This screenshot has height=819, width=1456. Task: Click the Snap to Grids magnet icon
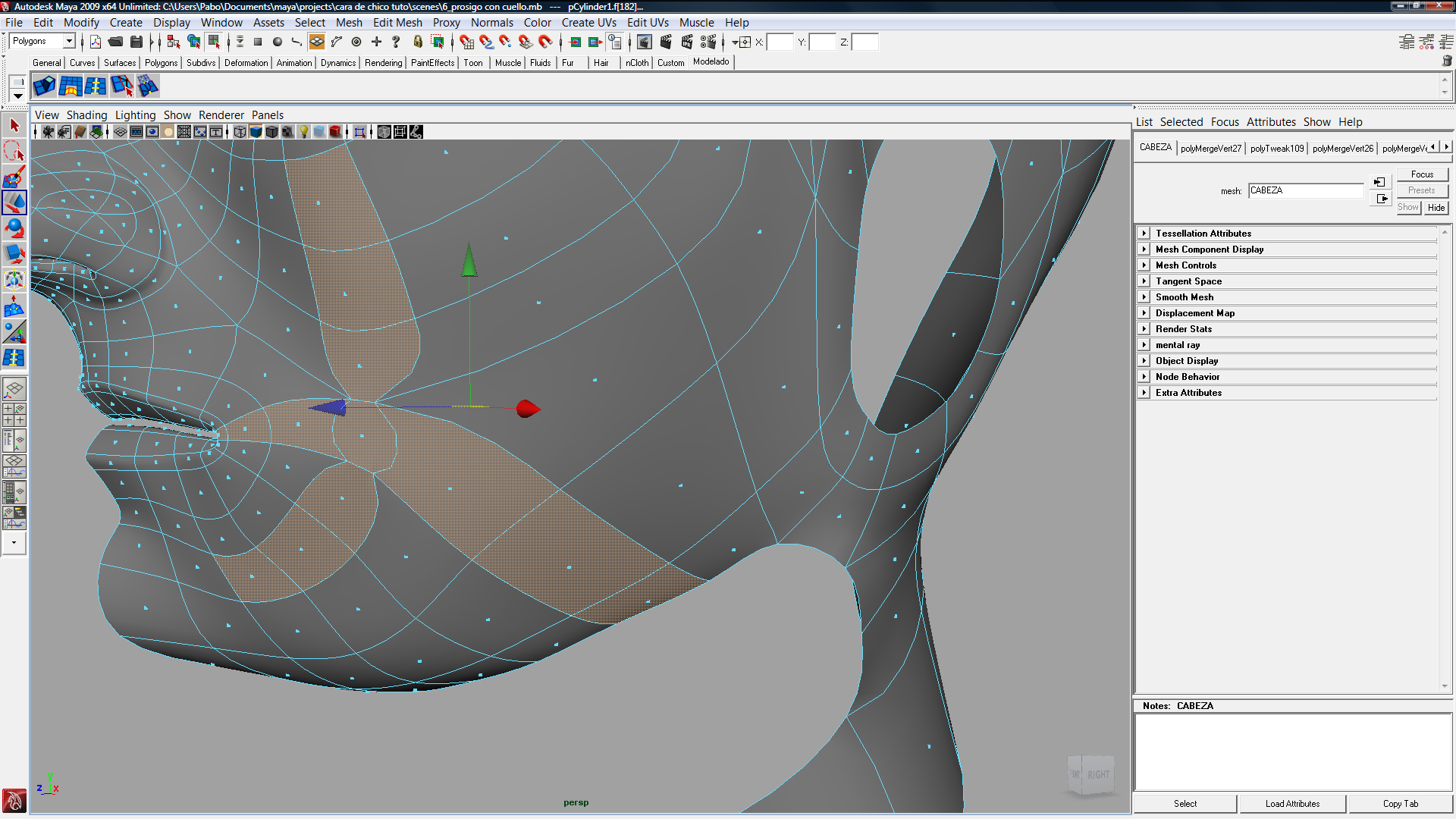tap(466, 42)
